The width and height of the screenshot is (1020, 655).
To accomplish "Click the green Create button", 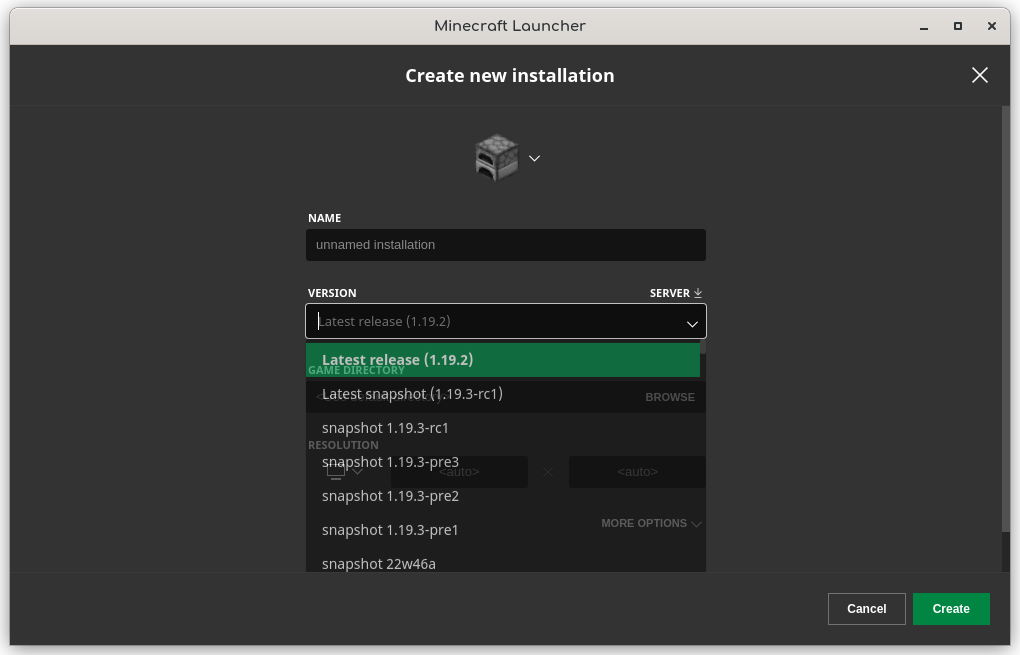I will tap(950, 609).
